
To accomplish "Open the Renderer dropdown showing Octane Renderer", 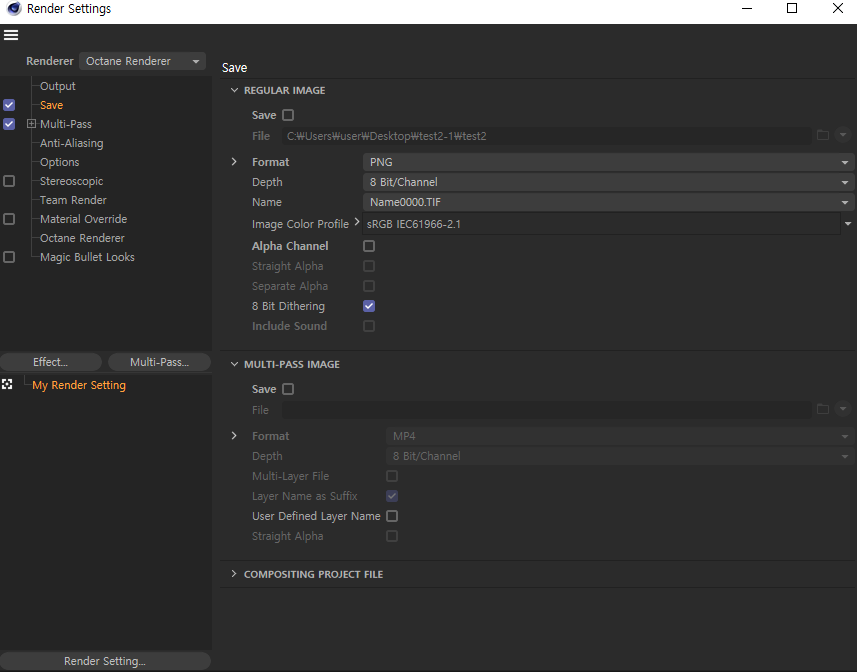I will 142,61.
